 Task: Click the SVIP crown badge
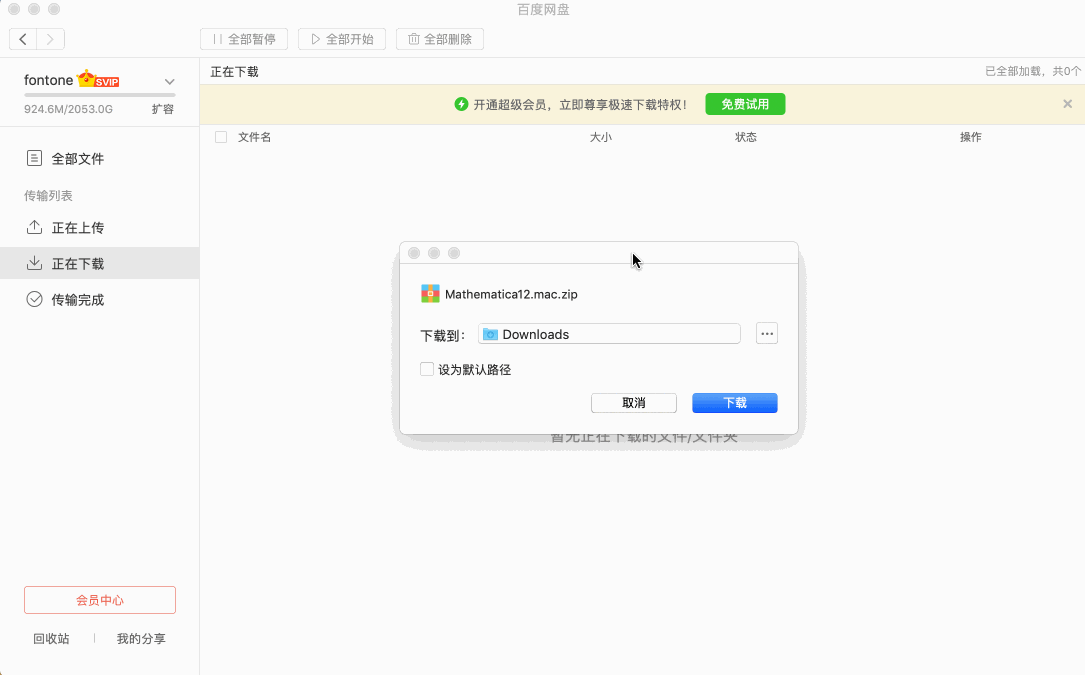coord(98,79)
